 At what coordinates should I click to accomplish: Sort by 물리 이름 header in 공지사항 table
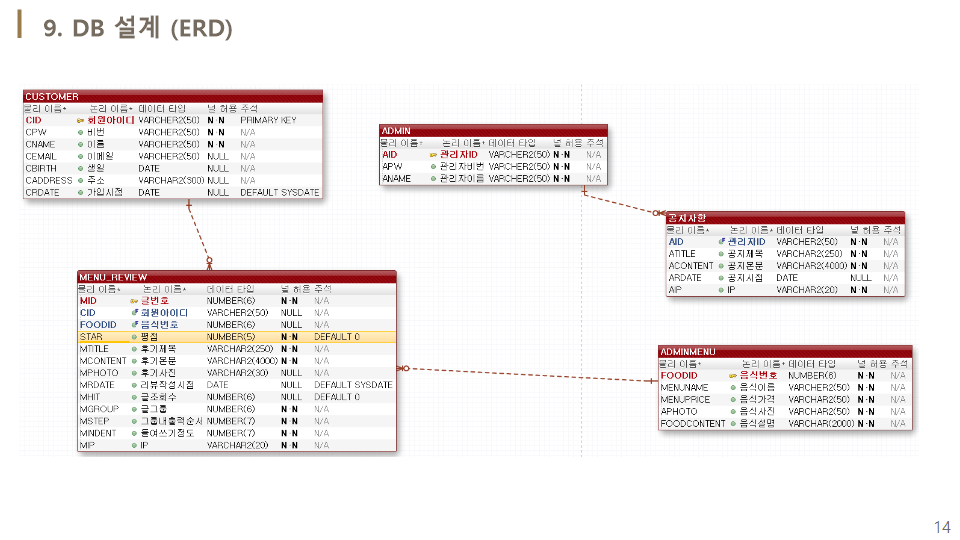pos(688,230)
